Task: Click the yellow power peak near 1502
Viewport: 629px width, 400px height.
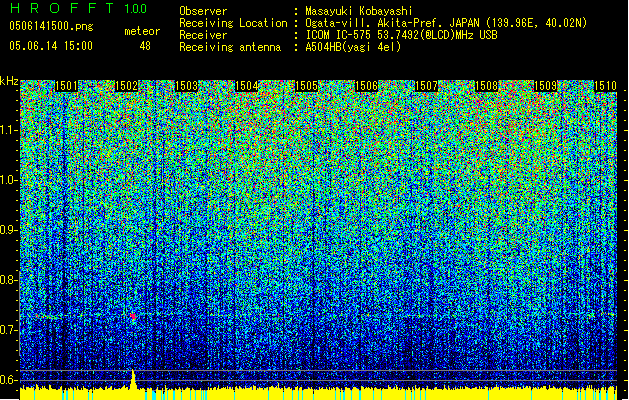Action: coord(133,379)
